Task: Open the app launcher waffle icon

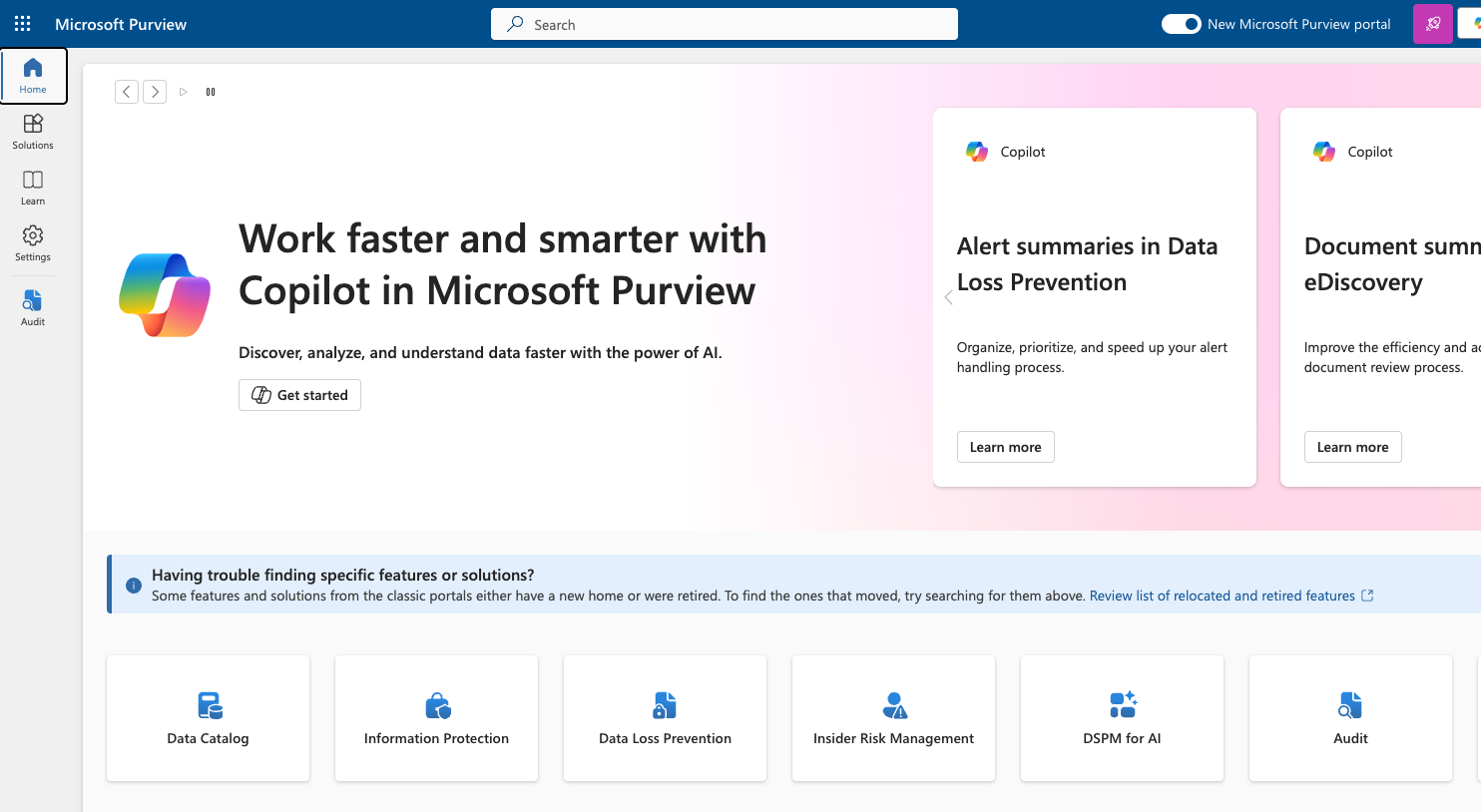Action: [22, 24]
